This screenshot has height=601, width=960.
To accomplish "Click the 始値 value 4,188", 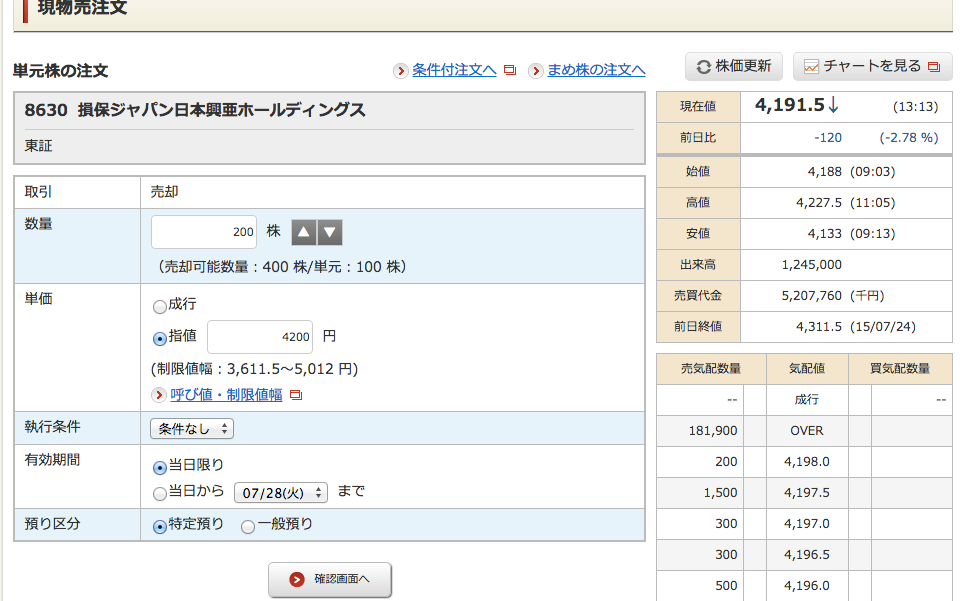I will pos(825,172).
